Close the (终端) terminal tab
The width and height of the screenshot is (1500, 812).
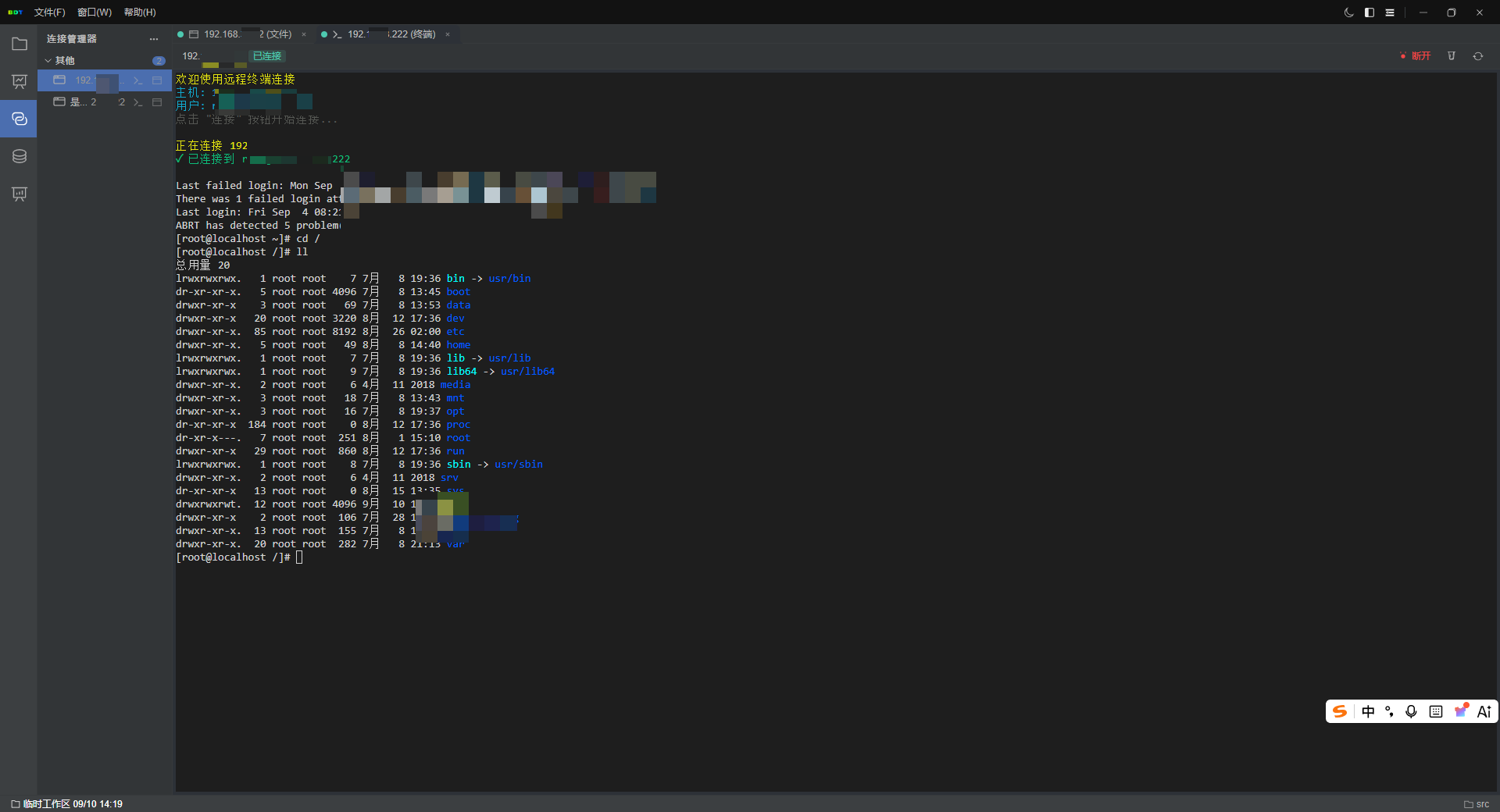pos(448,34)
